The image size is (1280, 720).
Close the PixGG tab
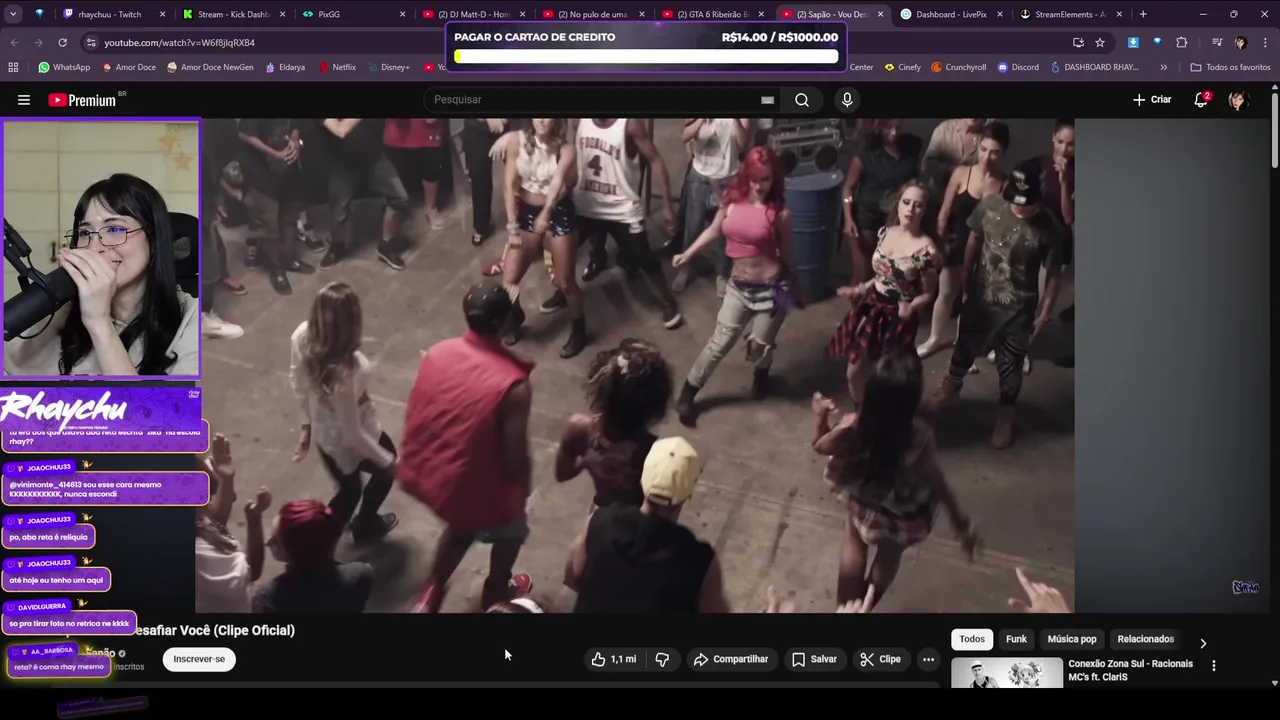(x=402, y=14)
